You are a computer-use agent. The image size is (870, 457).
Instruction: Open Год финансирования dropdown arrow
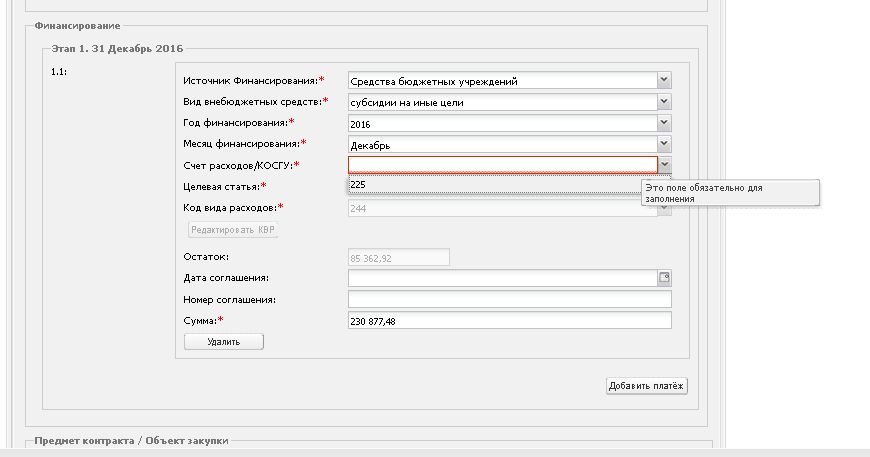coord(664,123)
